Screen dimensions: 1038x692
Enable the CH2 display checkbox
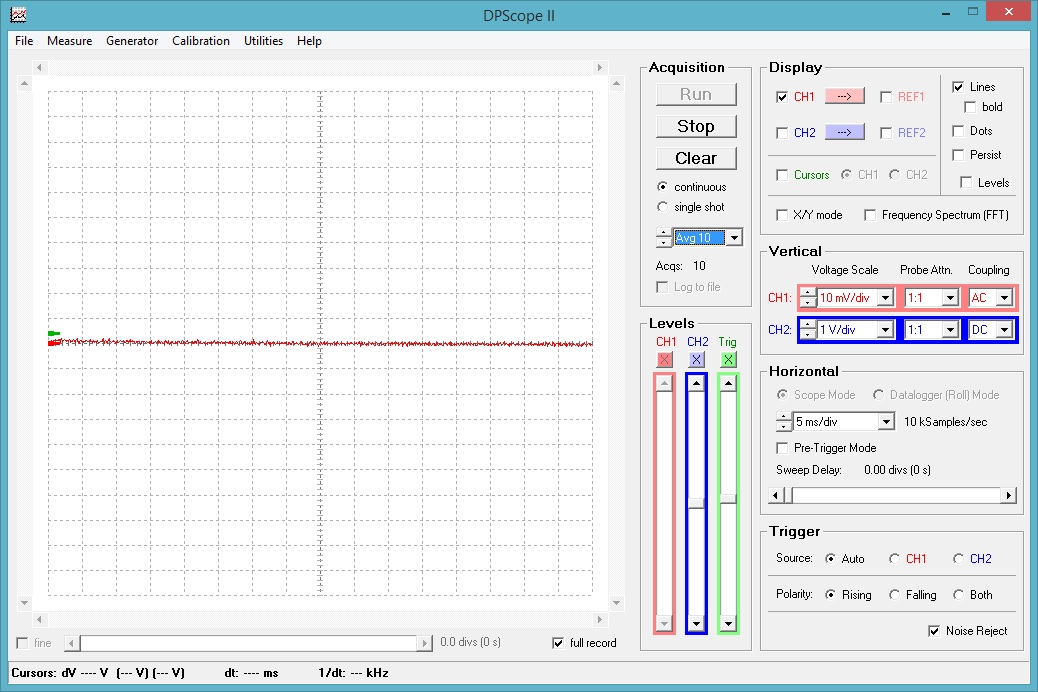click(x=782, y=132)
